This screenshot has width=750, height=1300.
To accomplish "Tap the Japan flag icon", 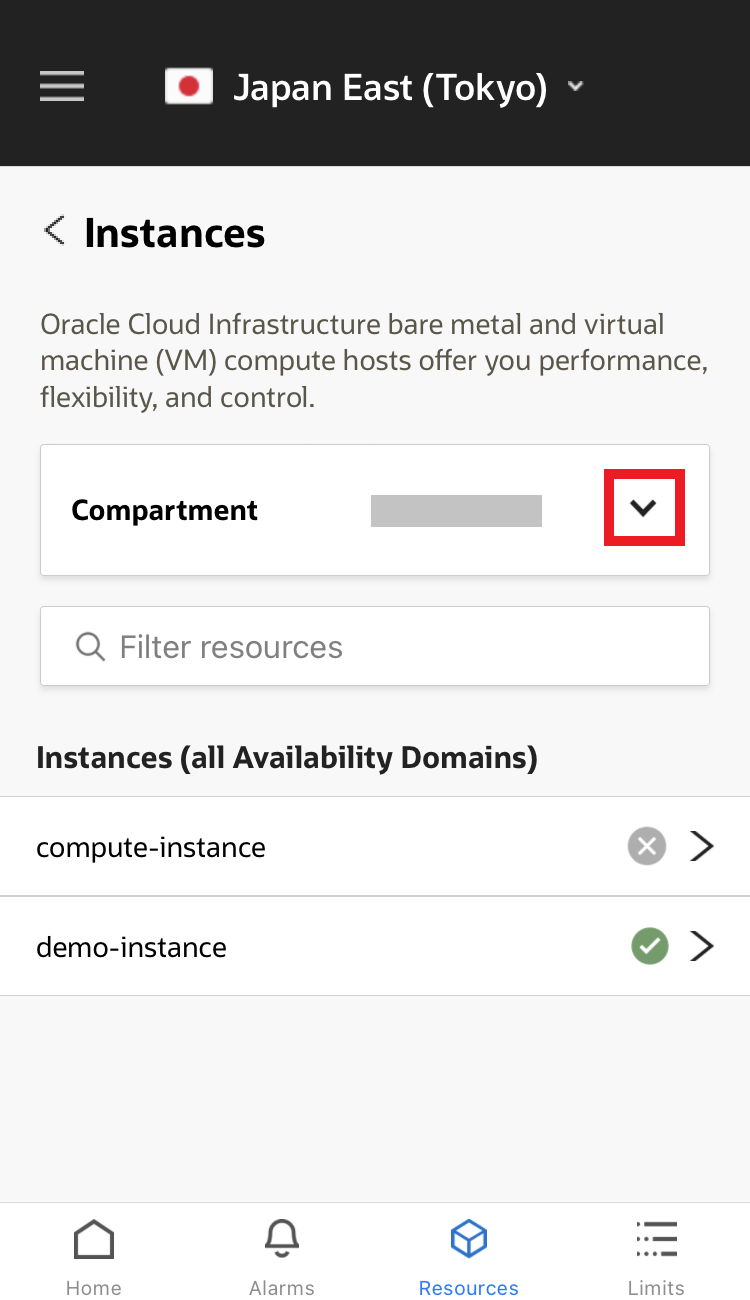I will (189, 87).
